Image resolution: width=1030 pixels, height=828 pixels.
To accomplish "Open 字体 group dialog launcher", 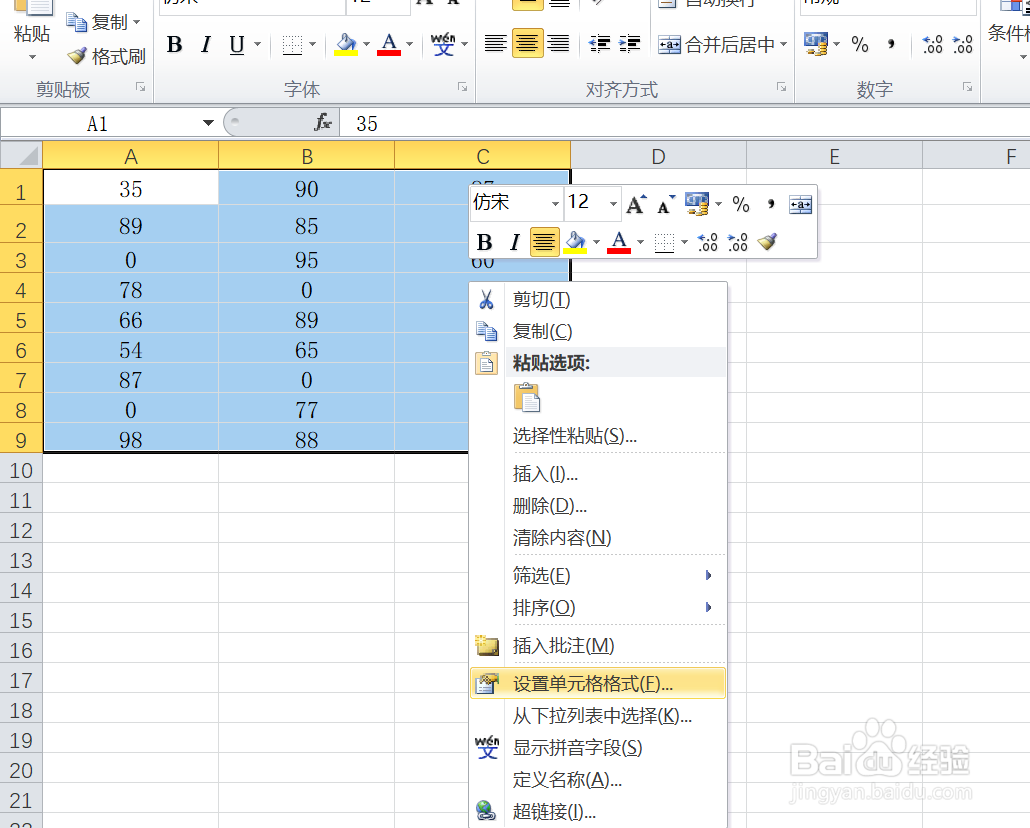I will 462,87.
